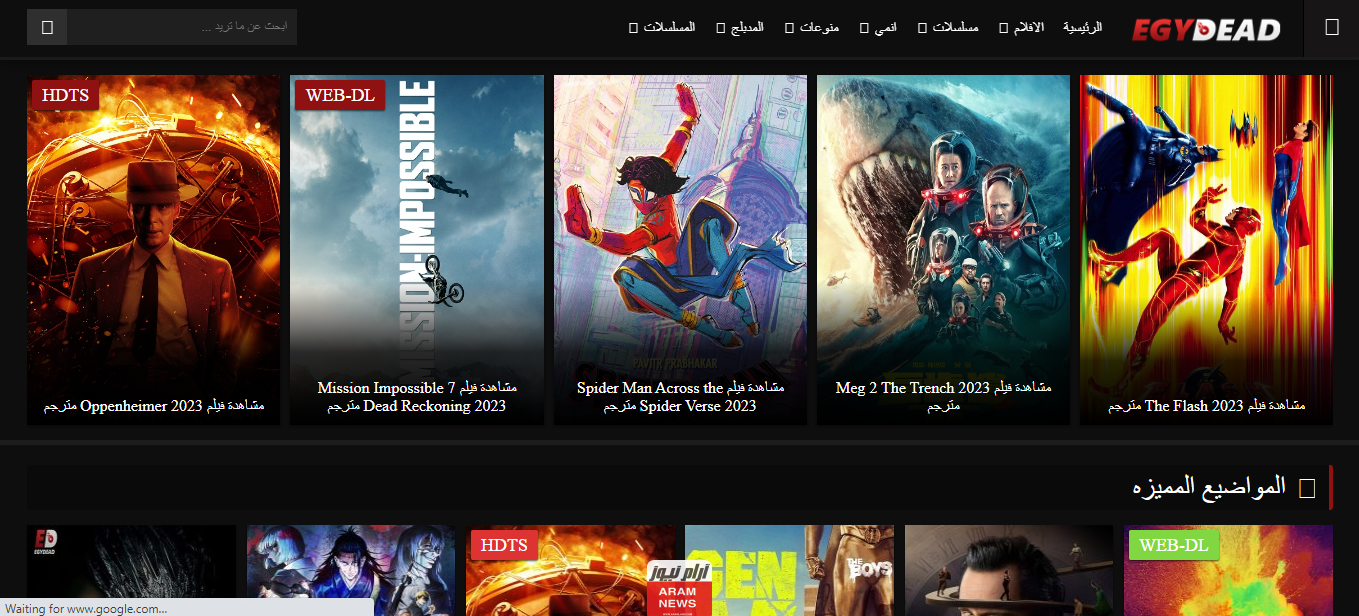Expand the المدبلج dropdown arrow
Viewport: 1359px width, 616px height.
[721, 28]
